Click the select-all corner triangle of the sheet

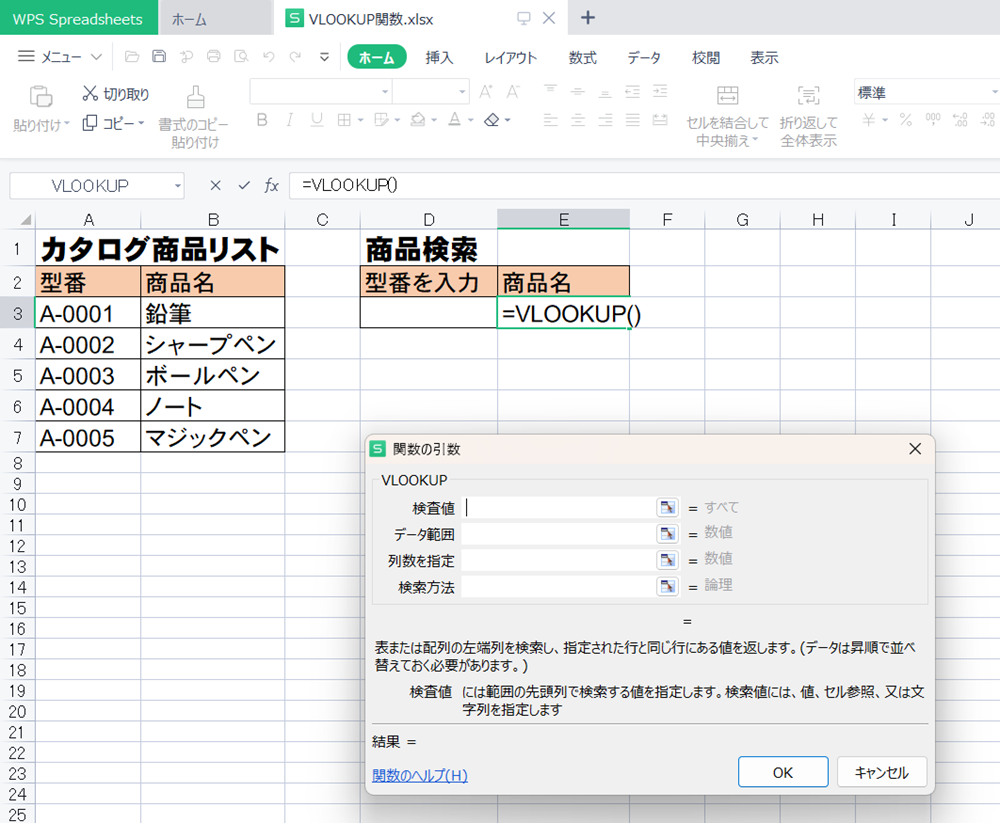point(25,220)
